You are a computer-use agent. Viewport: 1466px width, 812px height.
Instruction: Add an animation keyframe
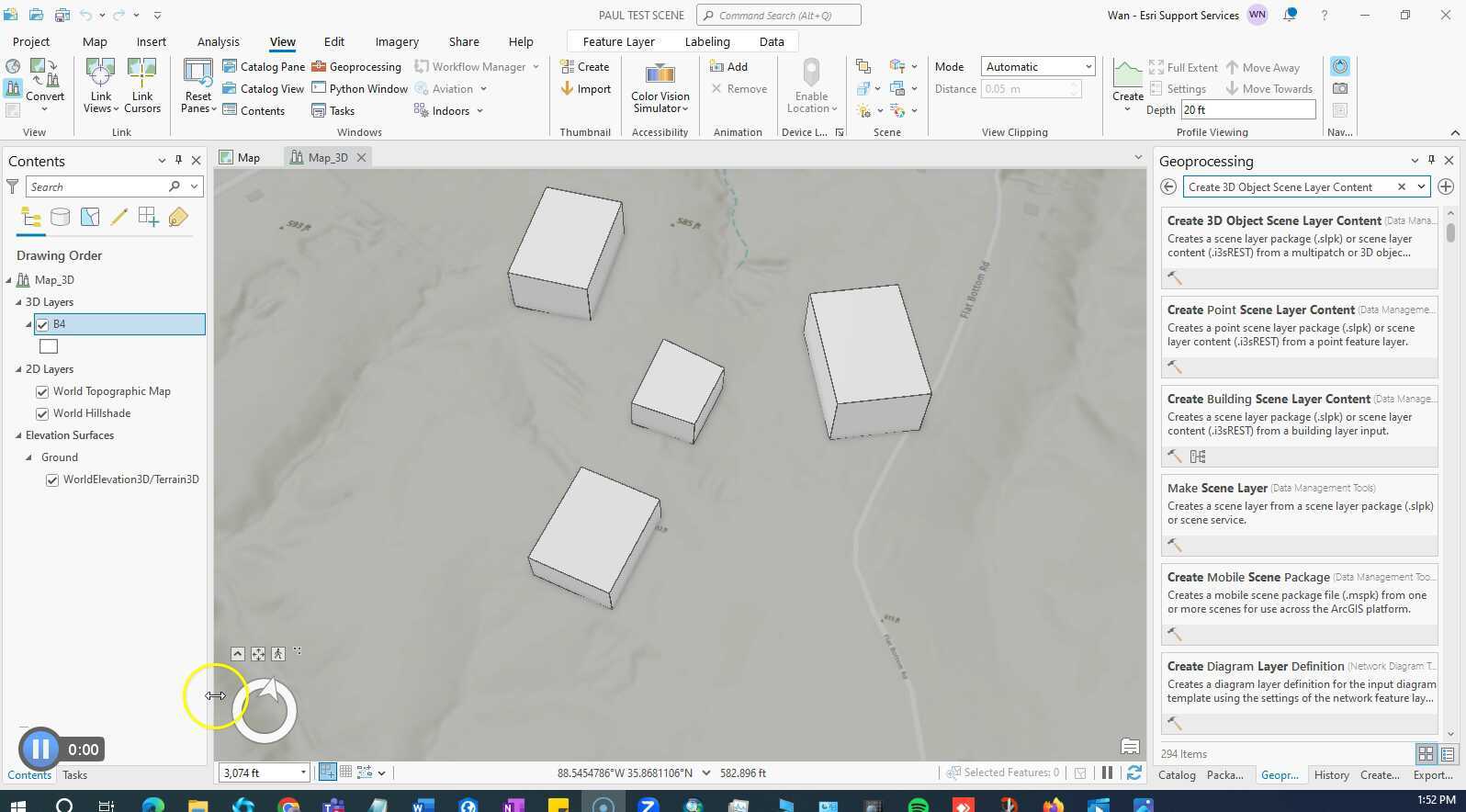pyautogui.click(x=728, y=66)
